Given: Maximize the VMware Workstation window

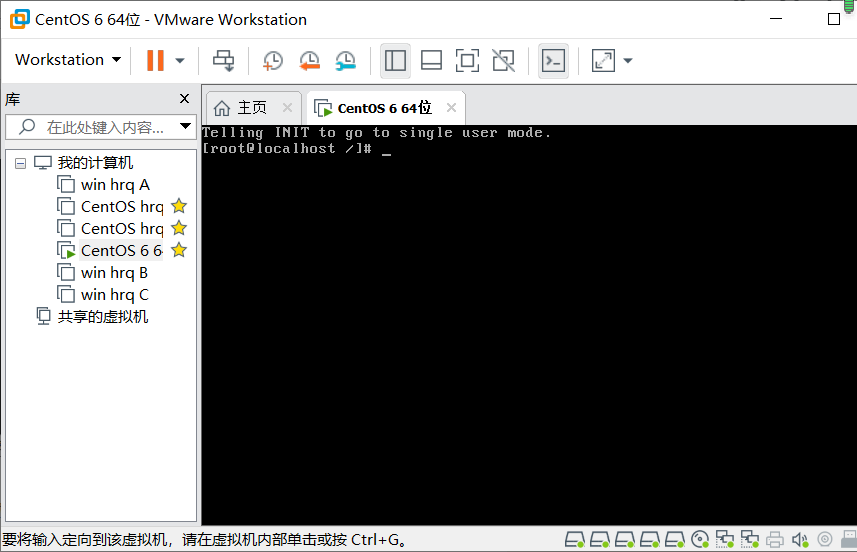Looking at the screenshot, I should click(834, 19).
